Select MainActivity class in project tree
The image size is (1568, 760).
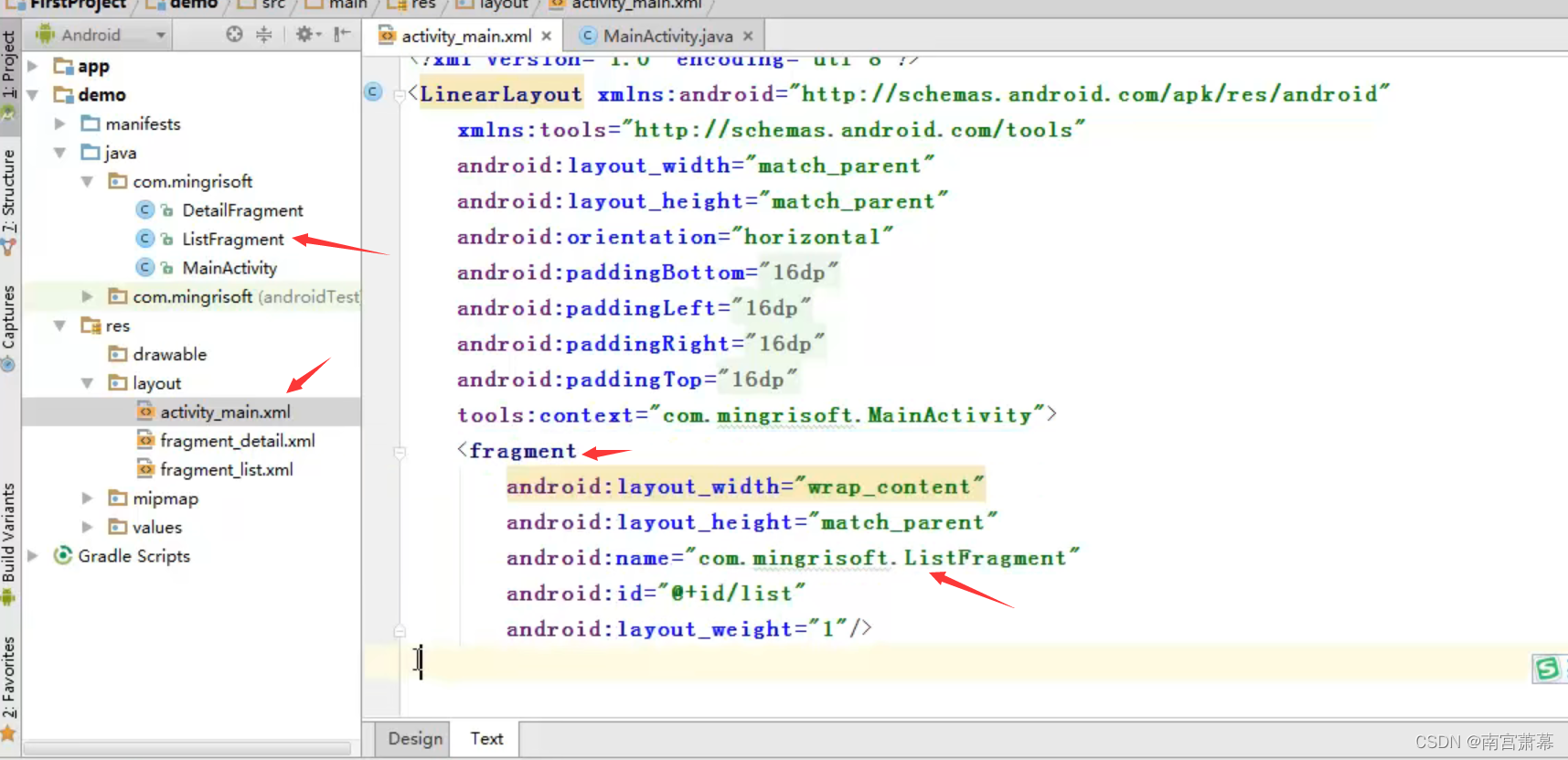coord(229,268)
